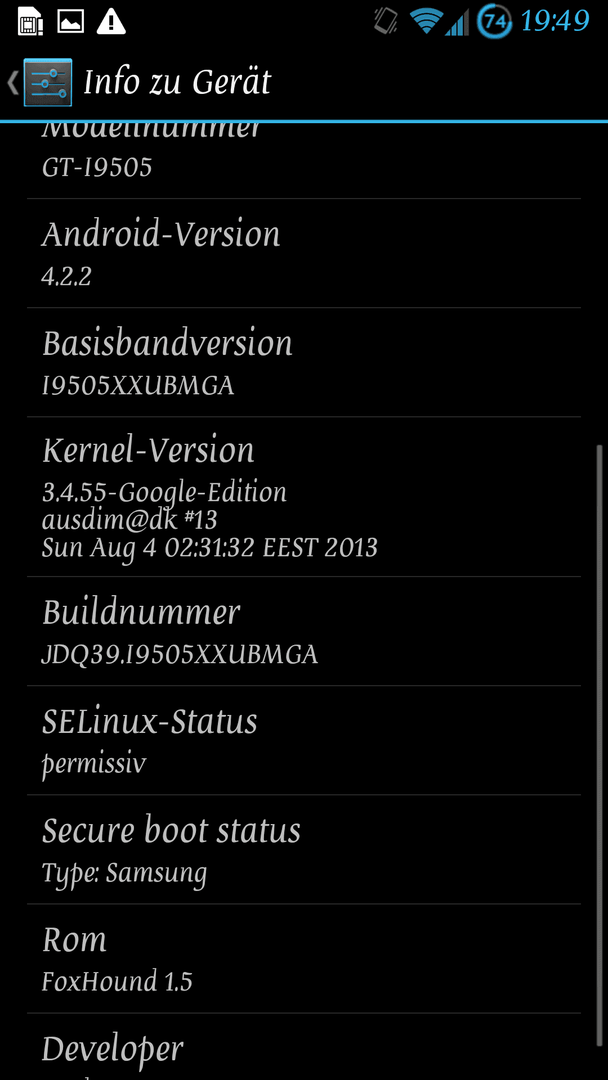Tap the battery 74 percent circle icon

(494, 21)
